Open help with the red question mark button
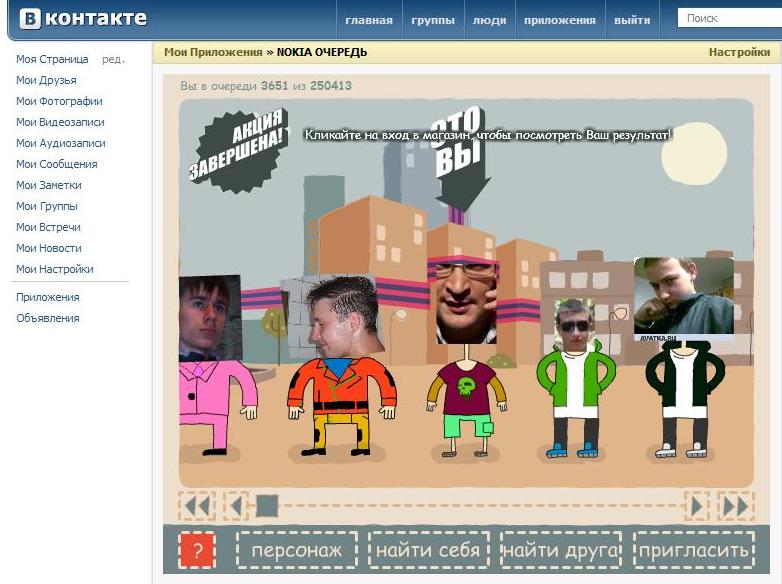 tap(197, 550)
